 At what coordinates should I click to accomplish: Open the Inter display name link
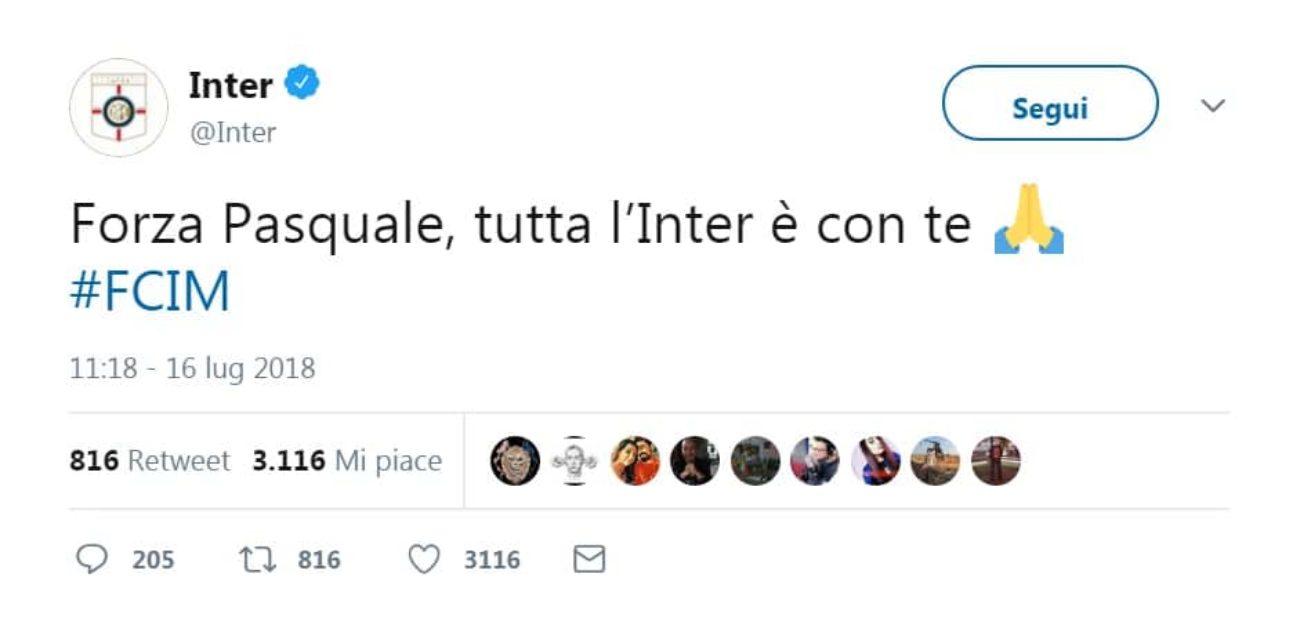pyautogui.click(x=230, y=86)
